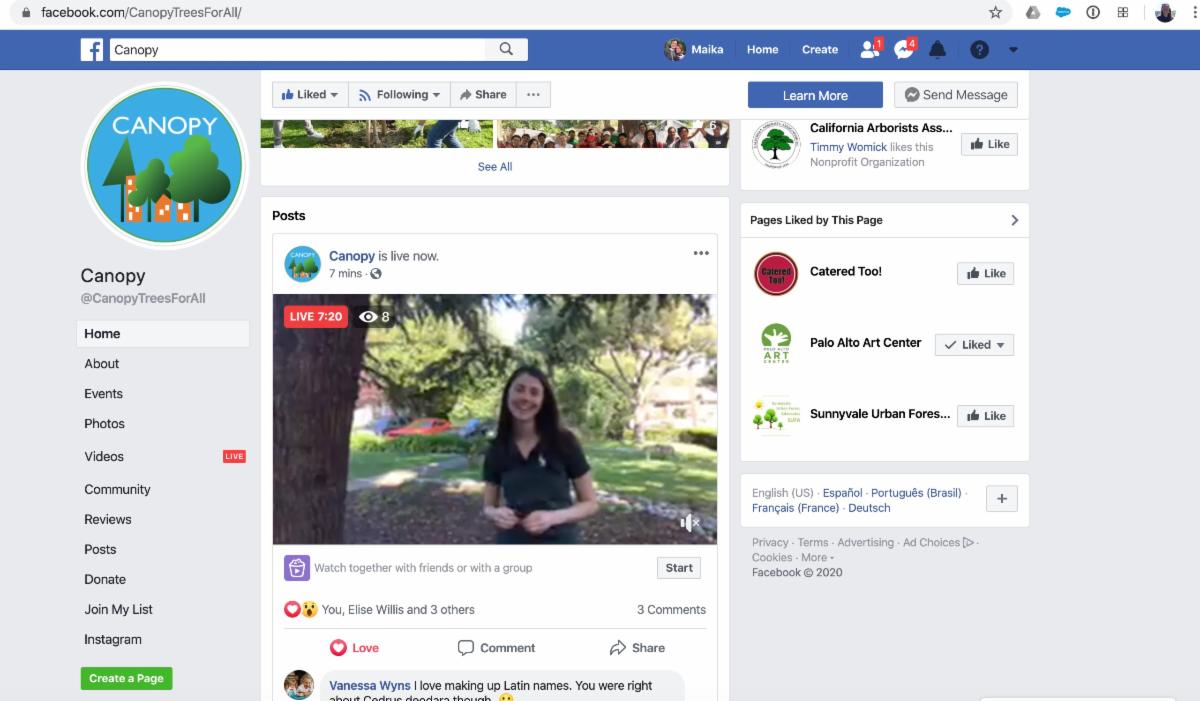Open the help question mark icon
This screenshot has width=1200, height=701.
tap(979, 50)
